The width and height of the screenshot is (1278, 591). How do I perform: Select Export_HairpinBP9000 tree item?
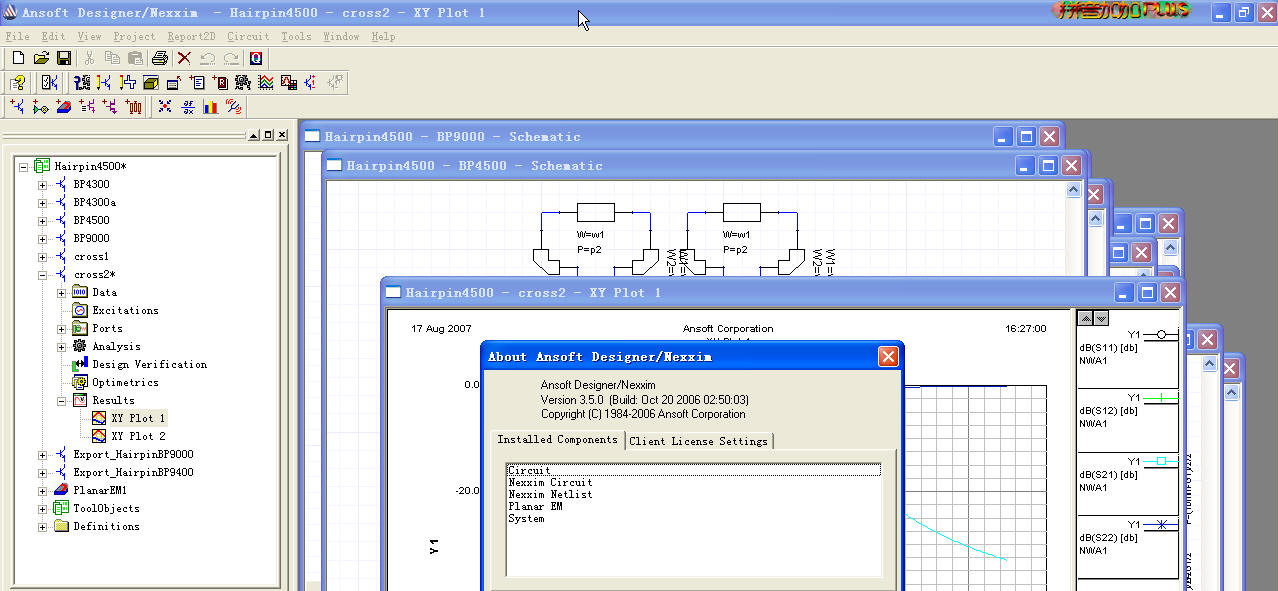point(133,455)
